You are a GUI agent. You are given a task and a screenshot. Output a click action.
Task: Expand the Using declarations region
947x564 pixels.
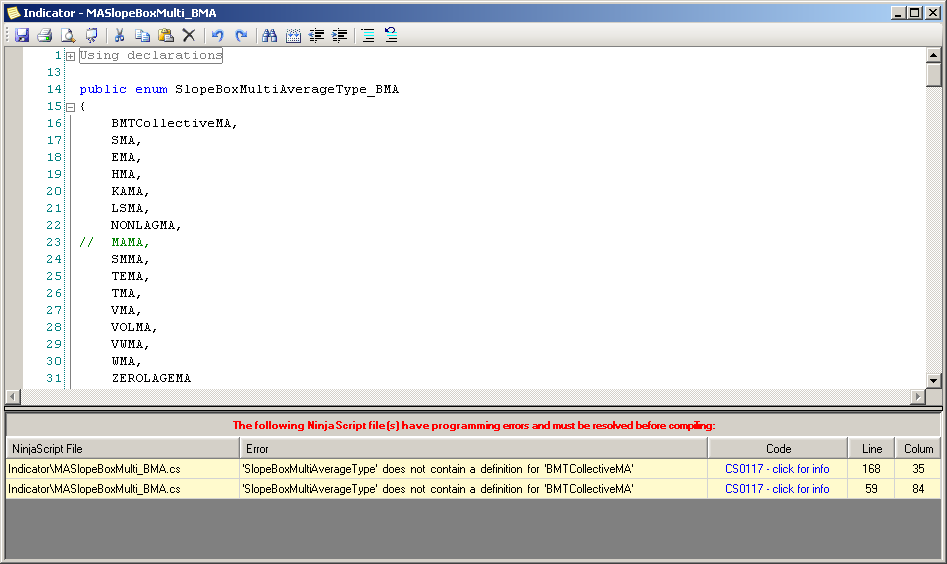click(71, 56)
